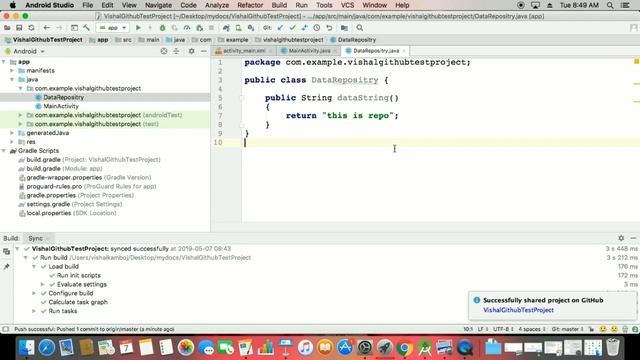Click the sad face feedback icon in status bar
The image size is (640, 360).
pyautogui.click(x=614, y=329)
